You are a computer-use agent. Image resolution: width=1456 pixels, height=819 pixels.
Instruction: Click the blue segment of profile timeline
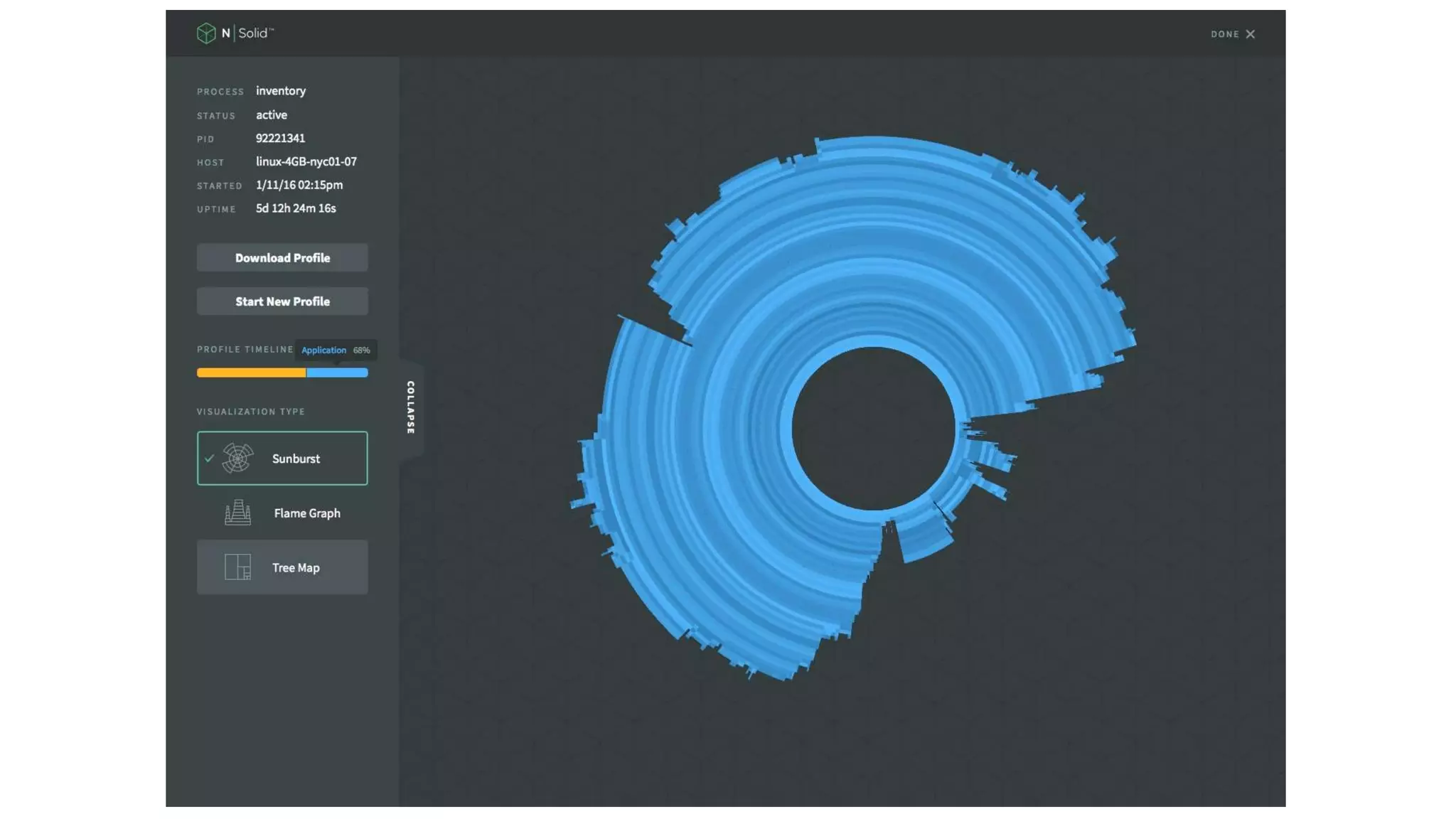(x=337, y=373)
